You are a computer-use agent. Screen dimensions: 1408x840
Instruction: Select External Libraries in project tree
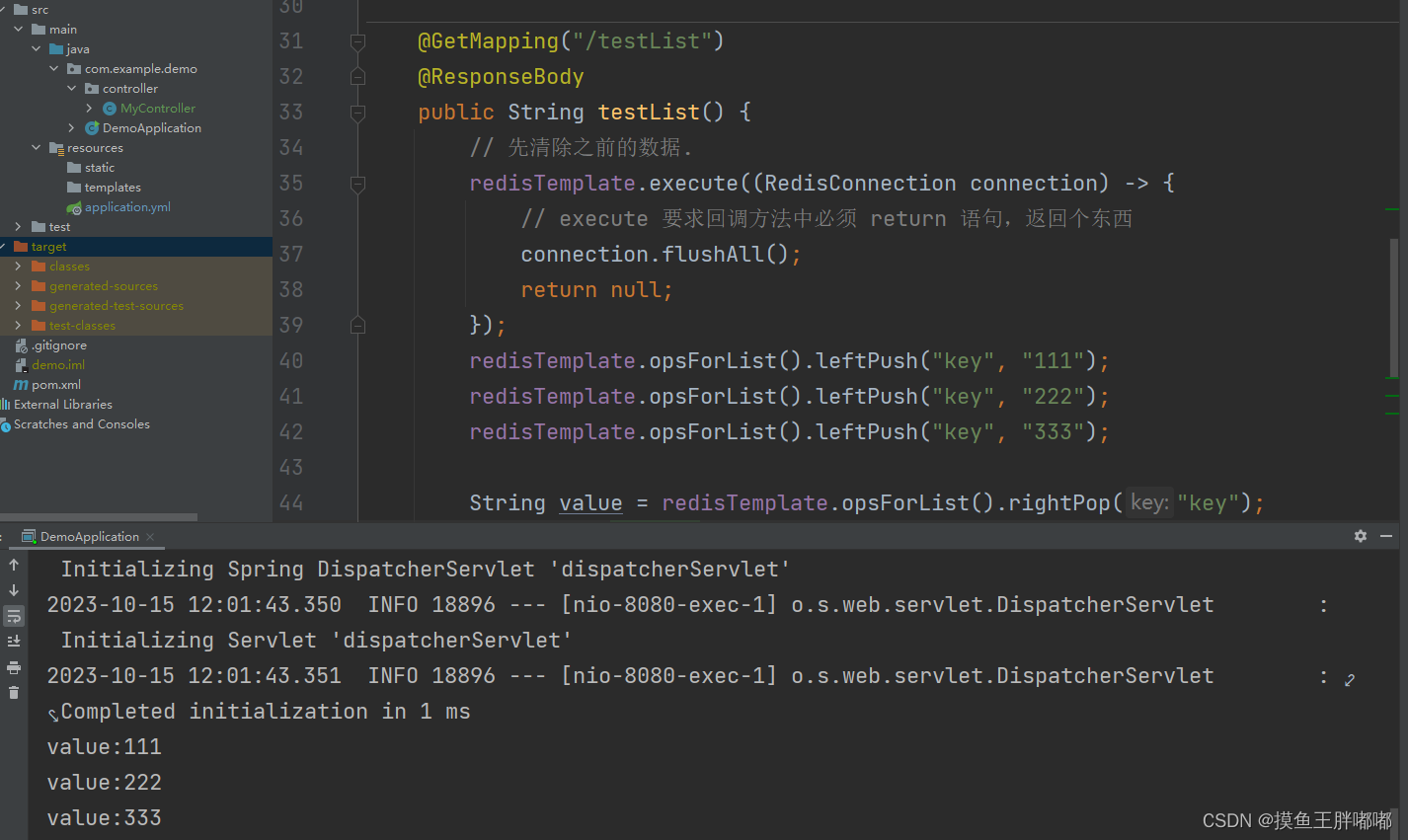click(x=135, y=405)
